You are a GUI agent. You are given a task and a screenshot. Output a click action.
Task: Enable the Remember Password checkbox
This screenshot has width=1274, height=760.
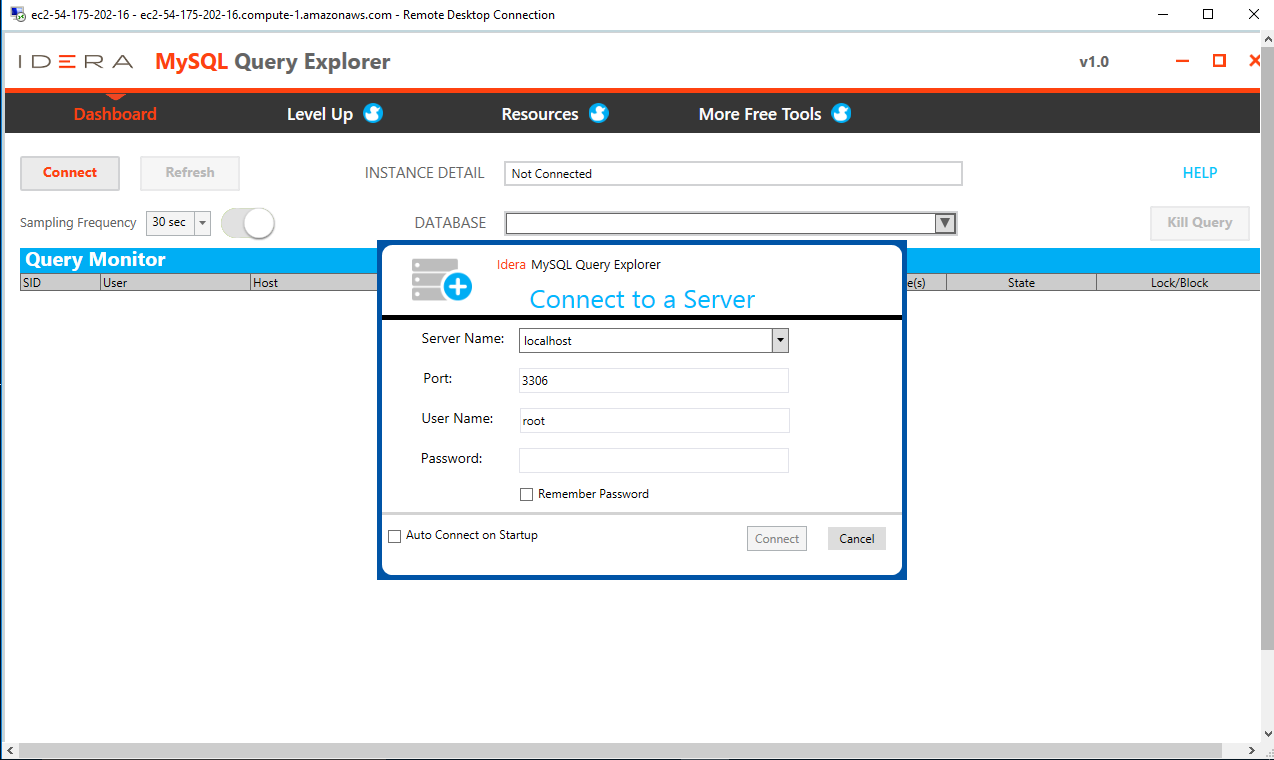pyautogui.click(x=526, y=493)
